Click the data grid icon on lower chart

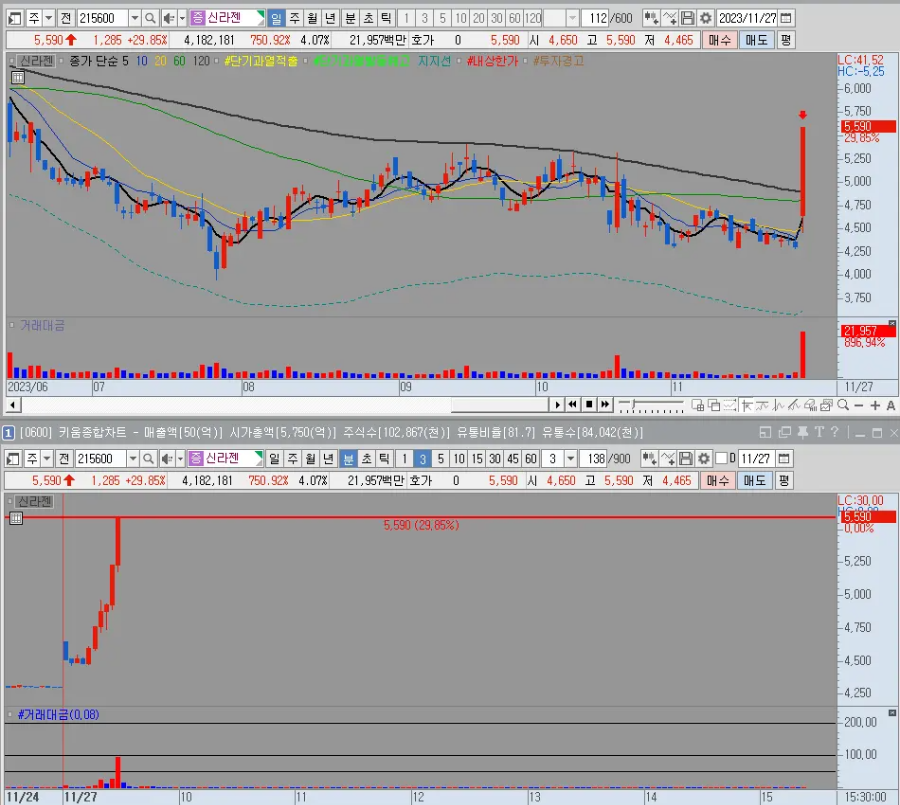pyautogui.click(x=16, y=518)
